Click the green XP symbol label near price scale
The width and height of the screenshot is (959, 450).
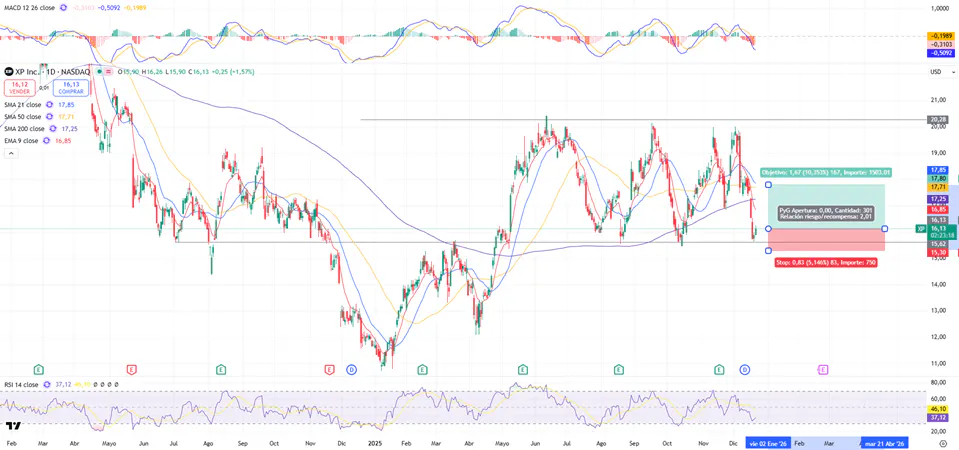pyautogui.click(x=921, y=229)
